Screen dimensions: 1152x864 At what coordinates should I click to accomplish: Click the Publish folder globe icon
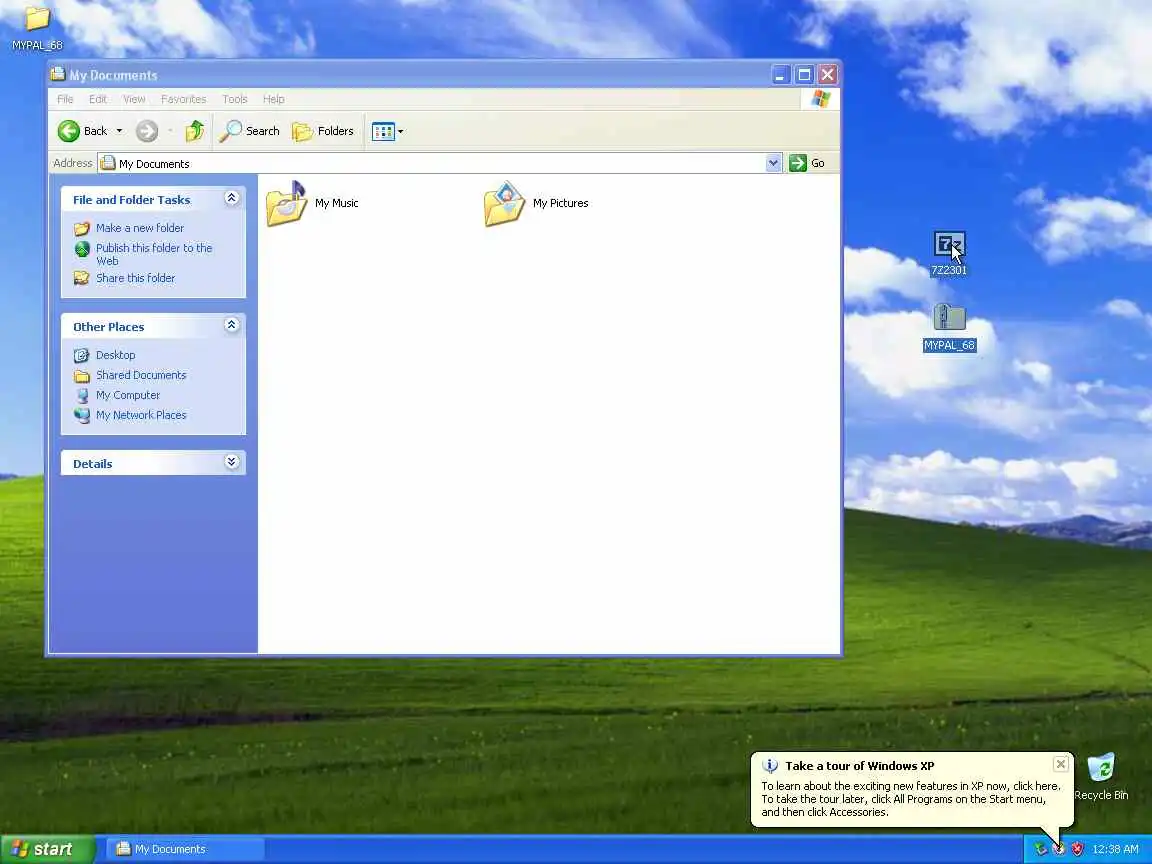pyautogui.click(x=82, y=249)
